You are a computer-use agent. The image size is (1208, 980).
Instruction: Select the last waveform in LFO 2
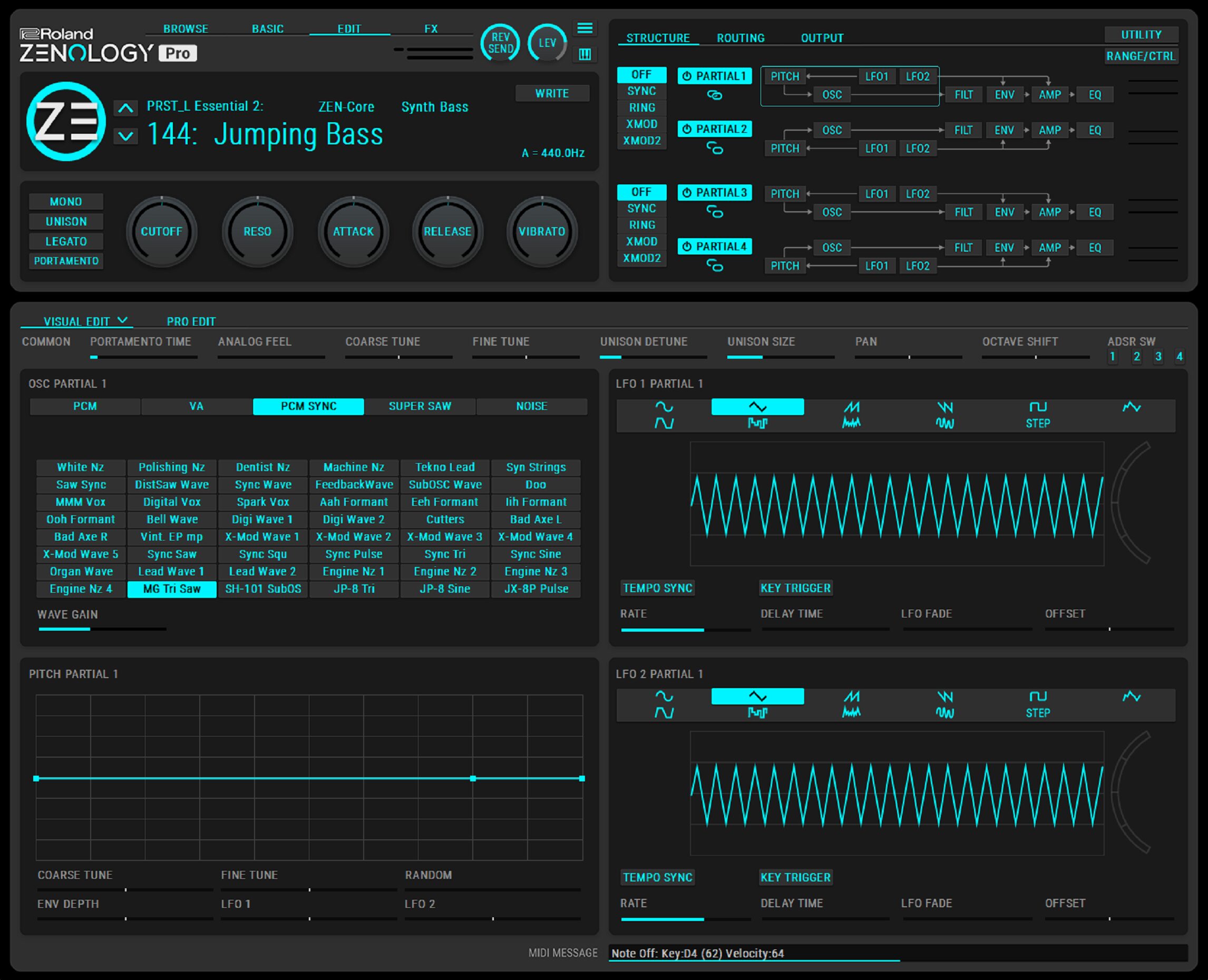pos(1131,696)
